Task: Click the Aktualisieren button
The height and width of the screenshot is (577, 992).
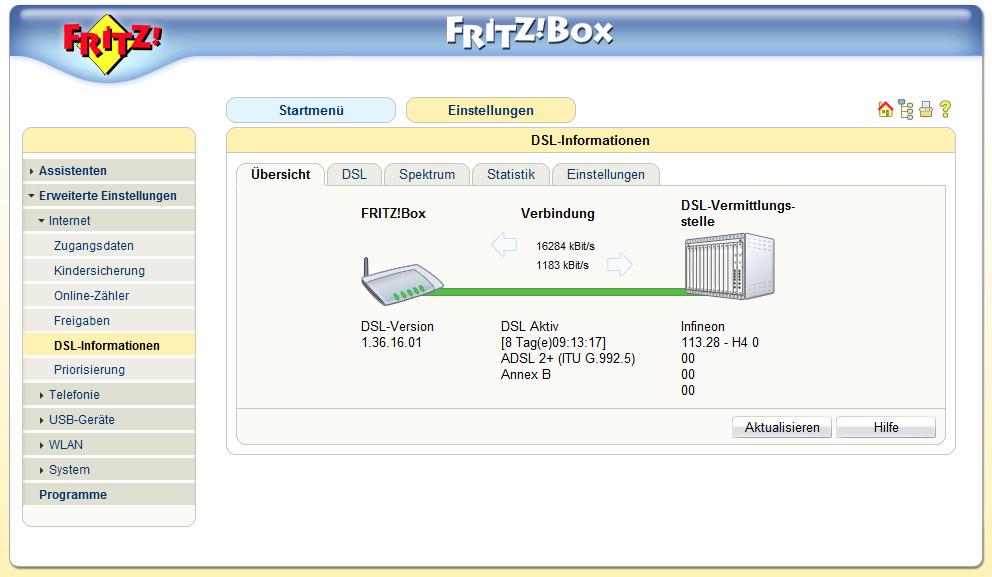Action: pyautogui.click(x=782, y=428)
